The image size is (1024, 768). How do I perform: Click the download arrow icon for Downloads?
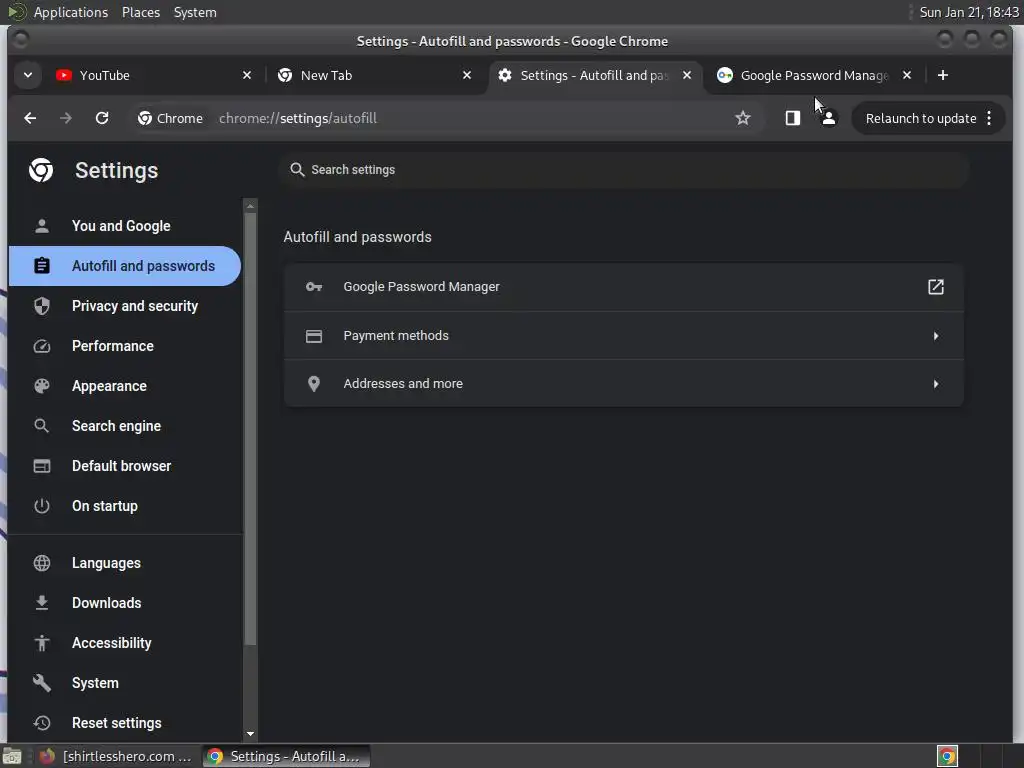pyautogui.click(x=42, y=603)
